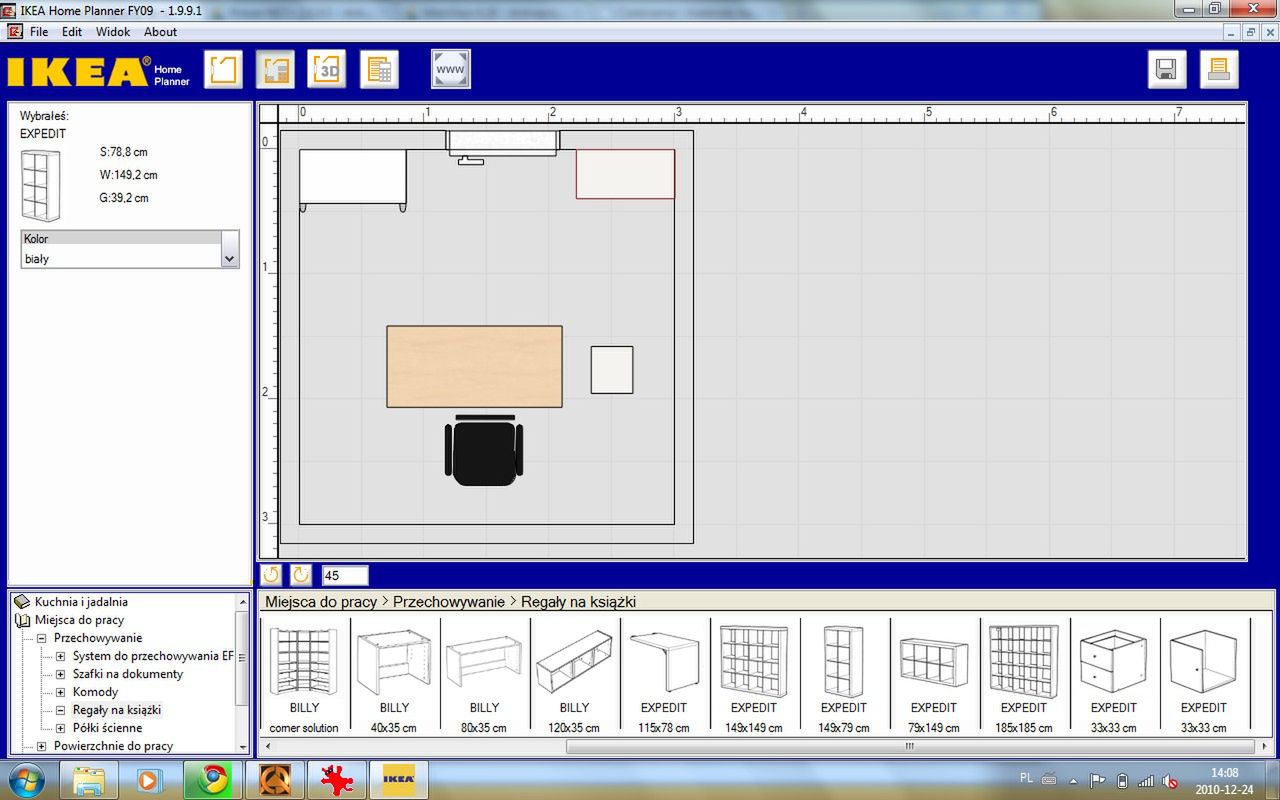1280x800 pixels.
Task: Click the muted volume tray icon
Action: pos(1171,781)
